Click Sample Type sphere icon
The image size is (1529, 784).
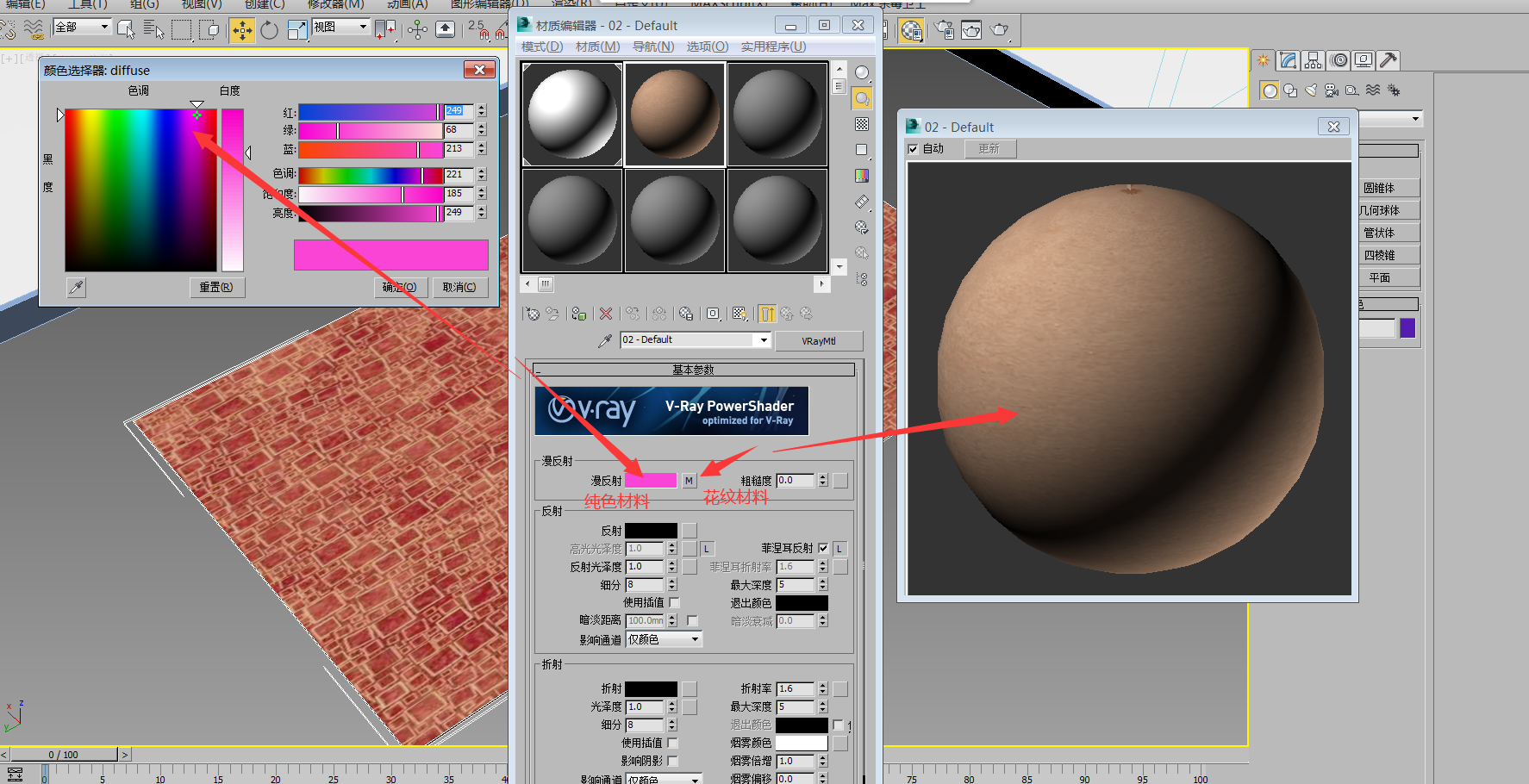(x=862, y=73)
